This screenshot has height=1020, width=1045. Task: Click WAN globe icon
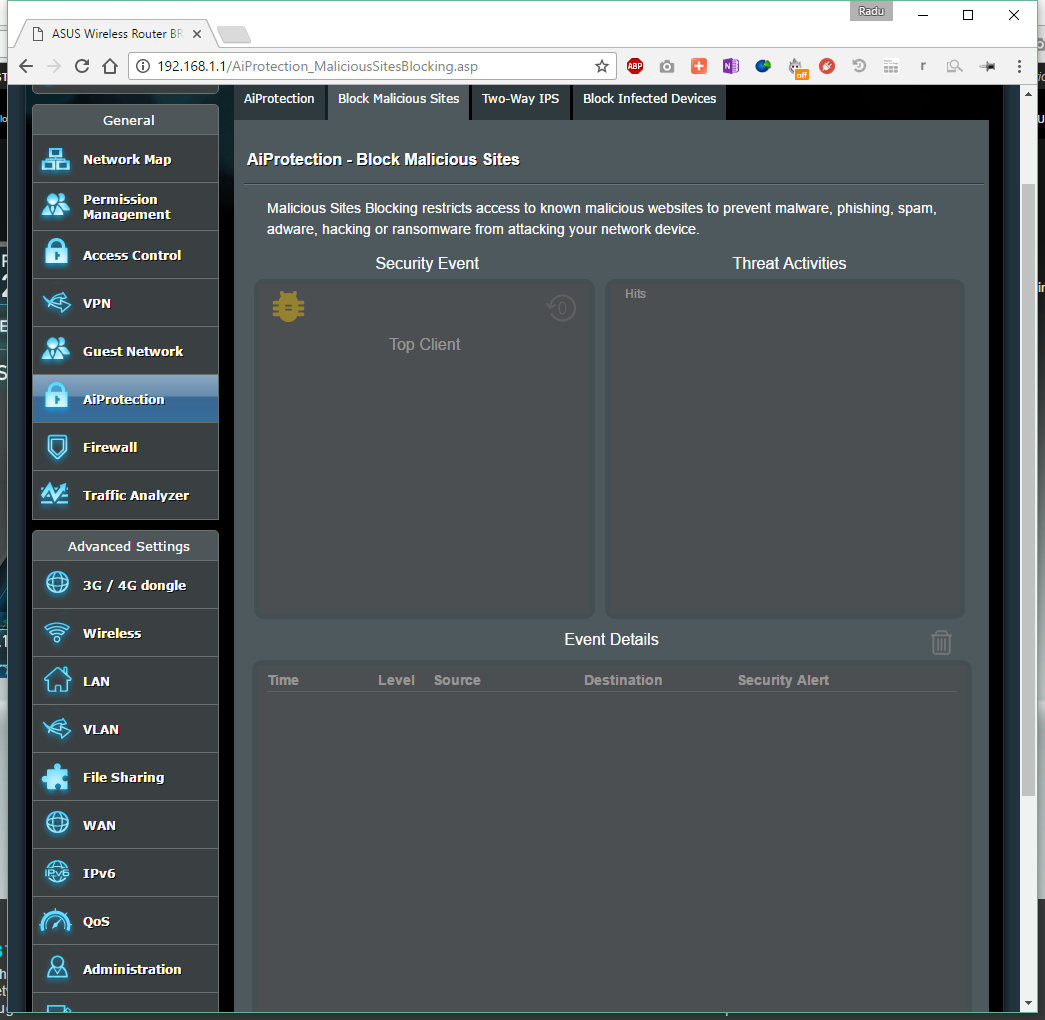click(x=57, y=823)
